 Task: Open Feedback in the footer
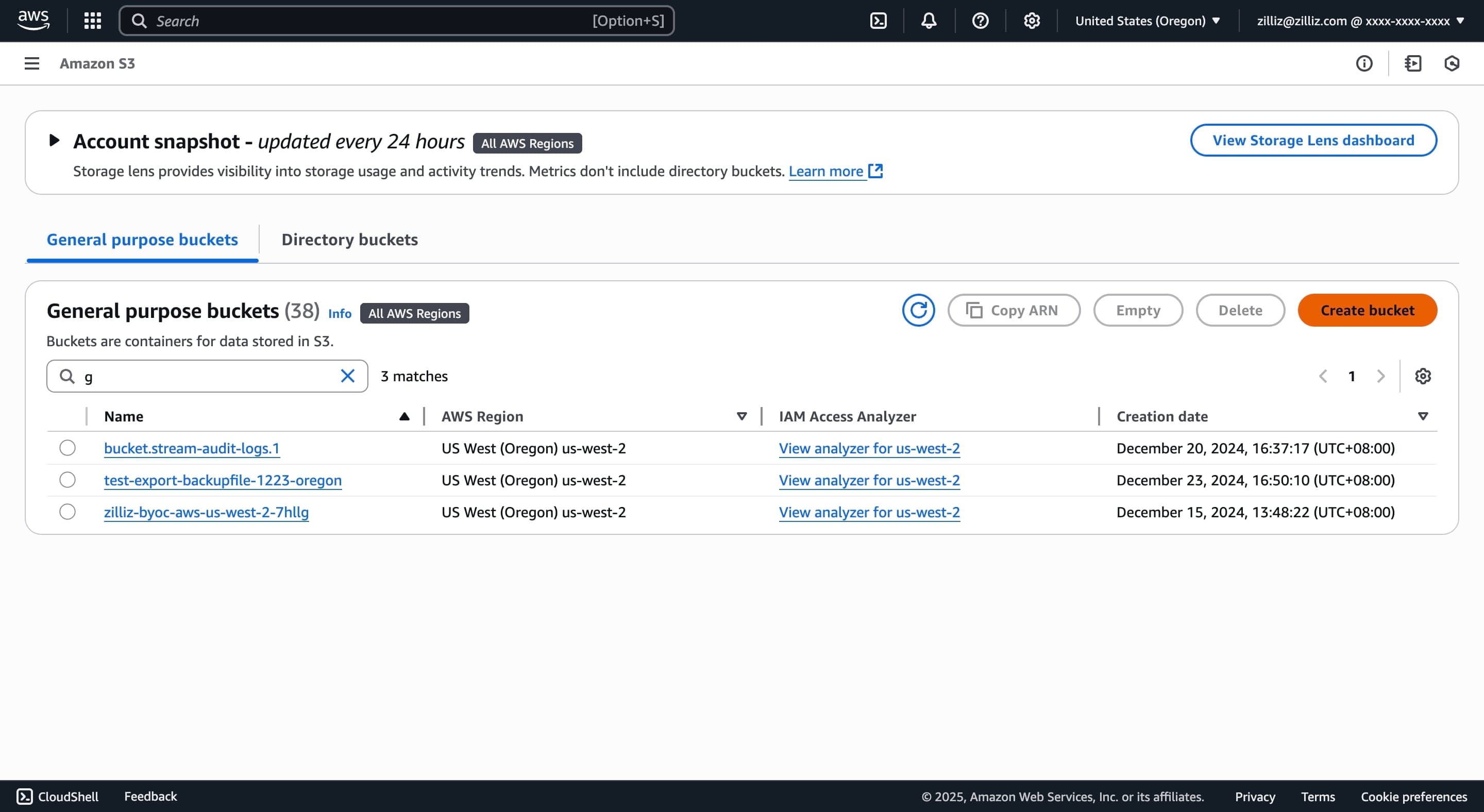[150, 797]
